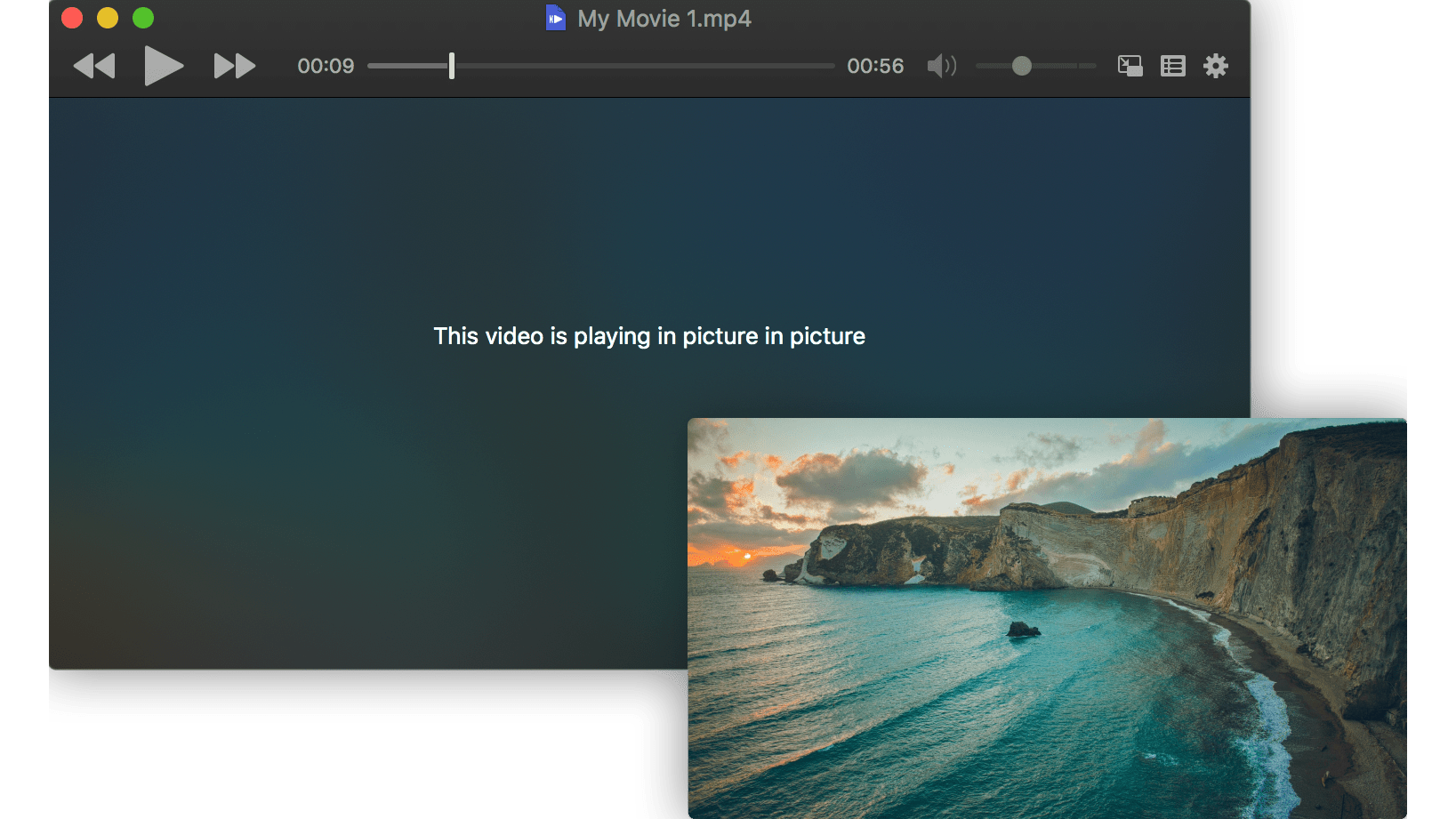
Task: Start playback with the play button
Action: (164, 66)
